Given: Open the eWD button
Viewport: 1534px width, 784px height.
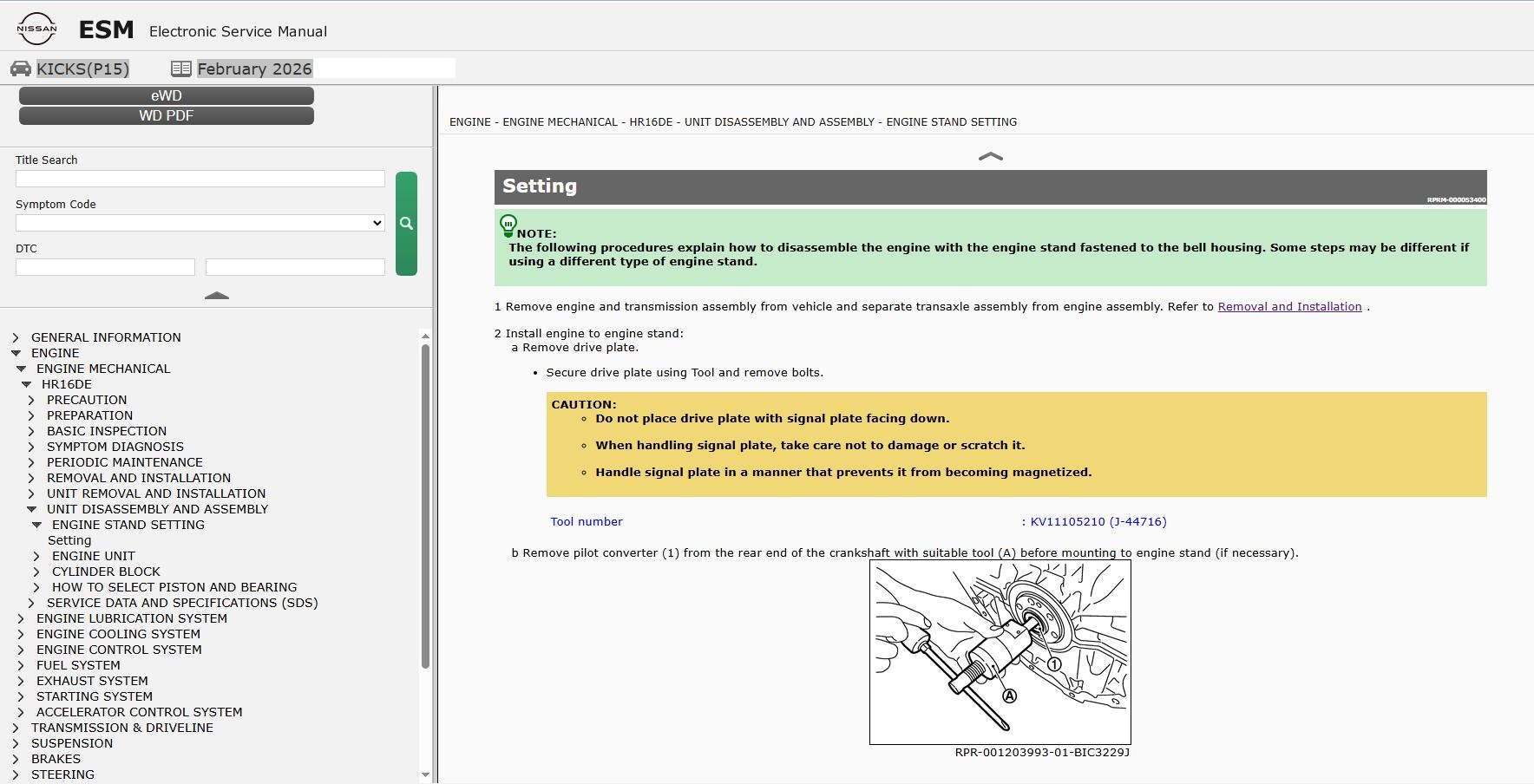Looking at the screenshot, I should click(167, 95).
